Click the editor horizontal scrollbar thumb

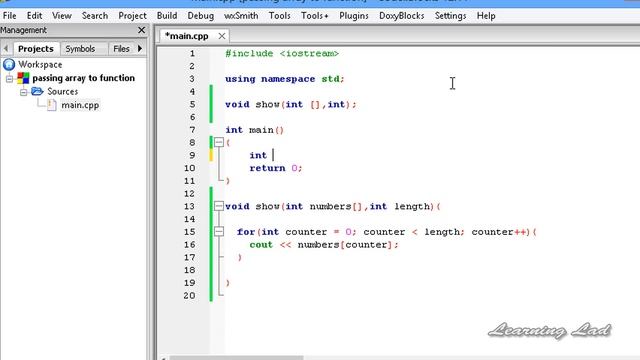pyautogui.click(x=236, y=358)
